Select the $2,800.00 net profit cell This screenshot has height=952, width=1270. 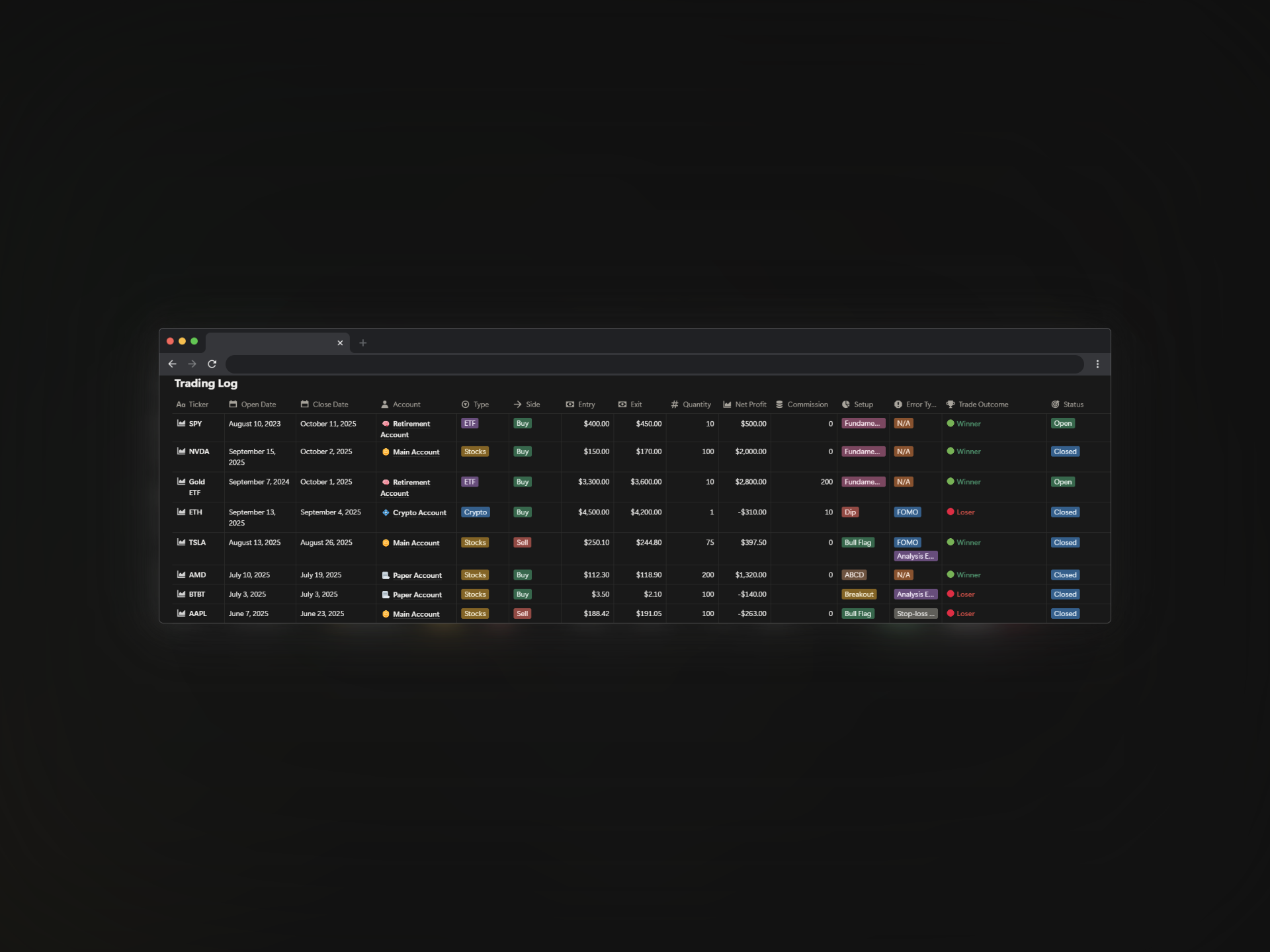[x=751, y=482]
